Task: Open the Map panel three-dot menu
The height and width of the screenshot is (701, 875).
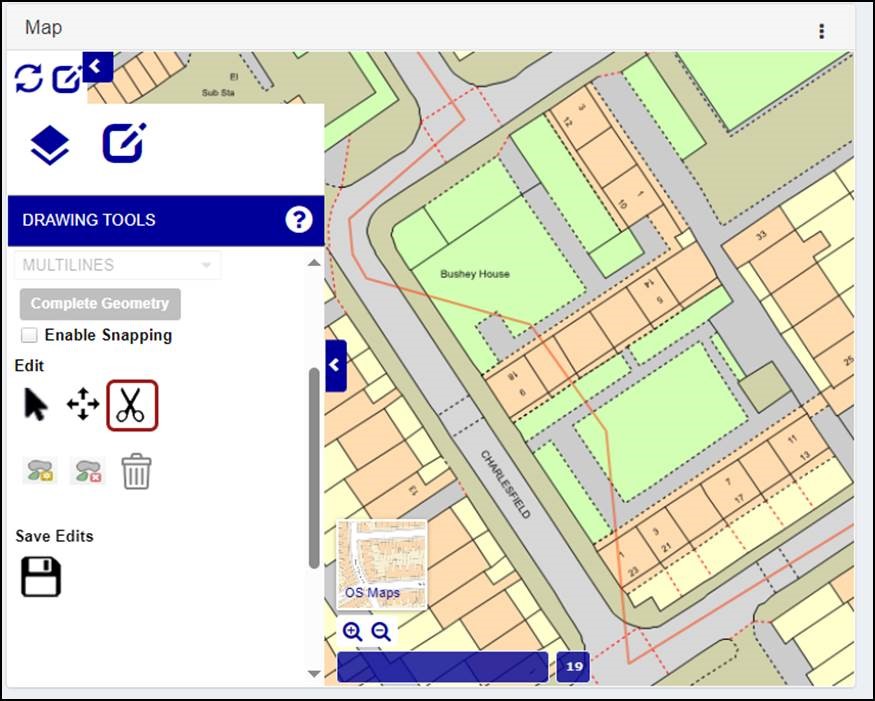Action: pos(821,31)
